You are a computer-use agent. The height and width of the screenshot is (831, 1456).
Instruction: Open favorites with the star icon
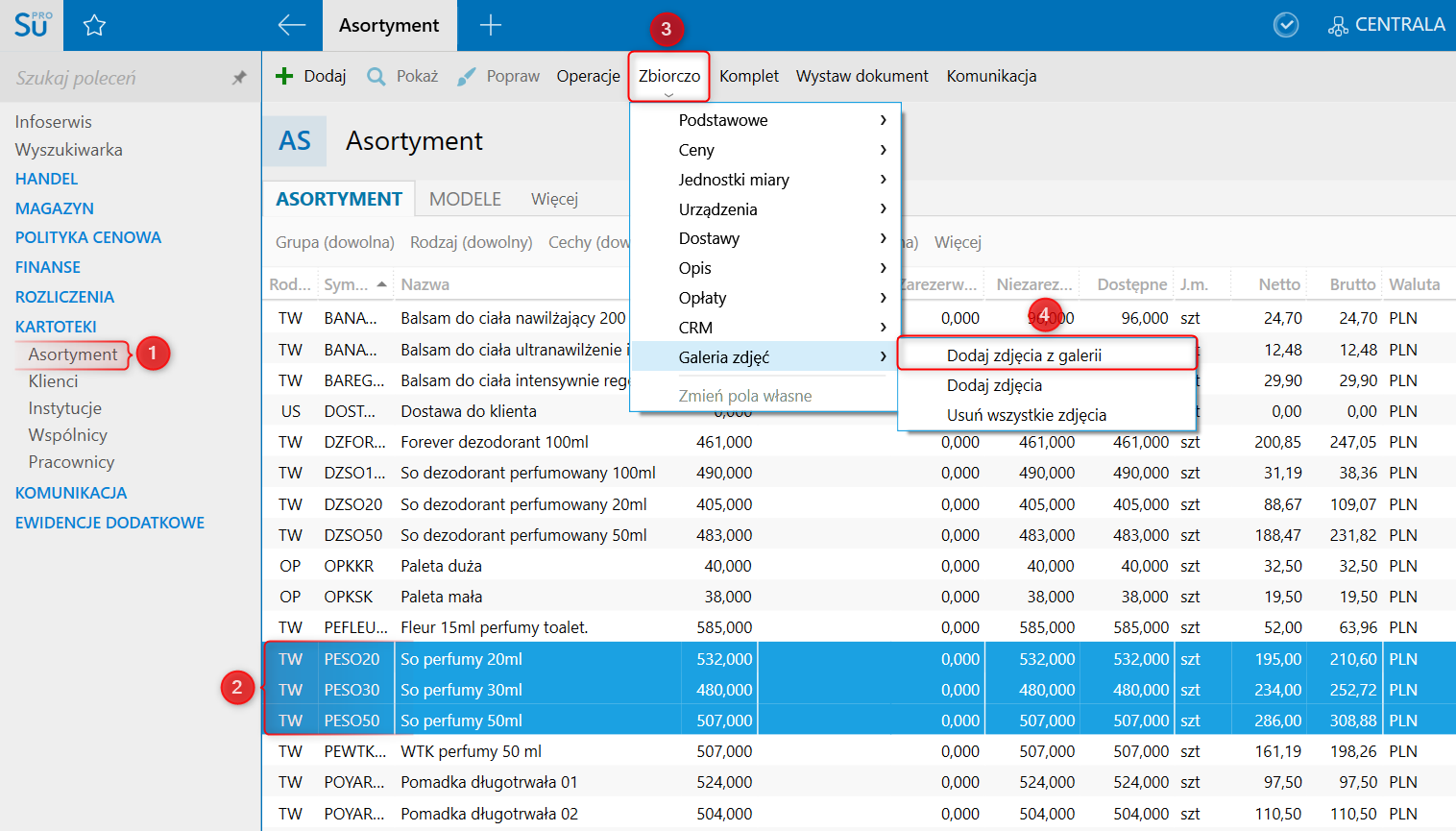94,25
